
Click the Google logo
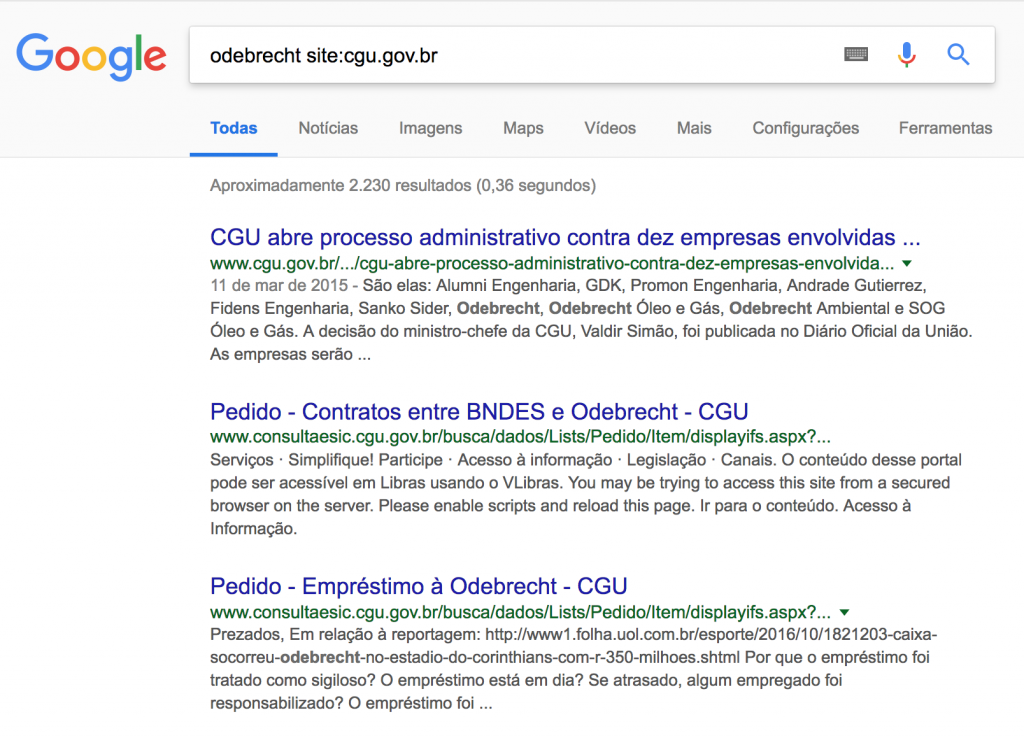click(x=91, y=55)
